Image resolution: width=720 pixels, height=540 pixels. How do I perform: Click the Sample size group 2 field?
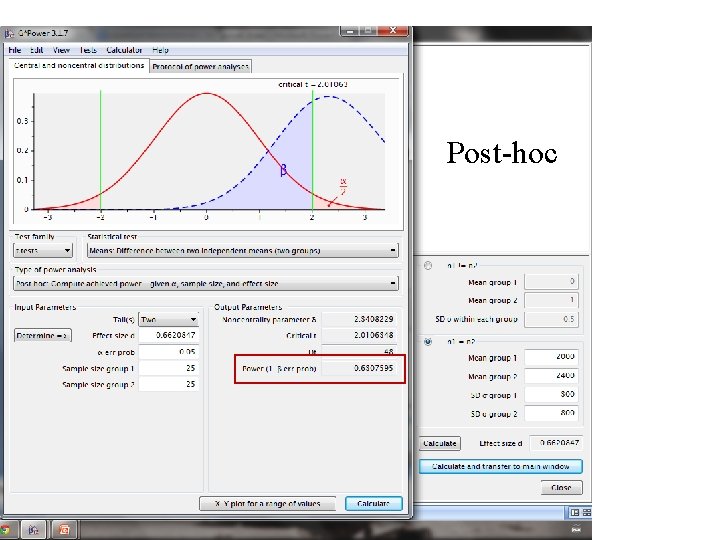pyautogui.click(x=169, y=384)
